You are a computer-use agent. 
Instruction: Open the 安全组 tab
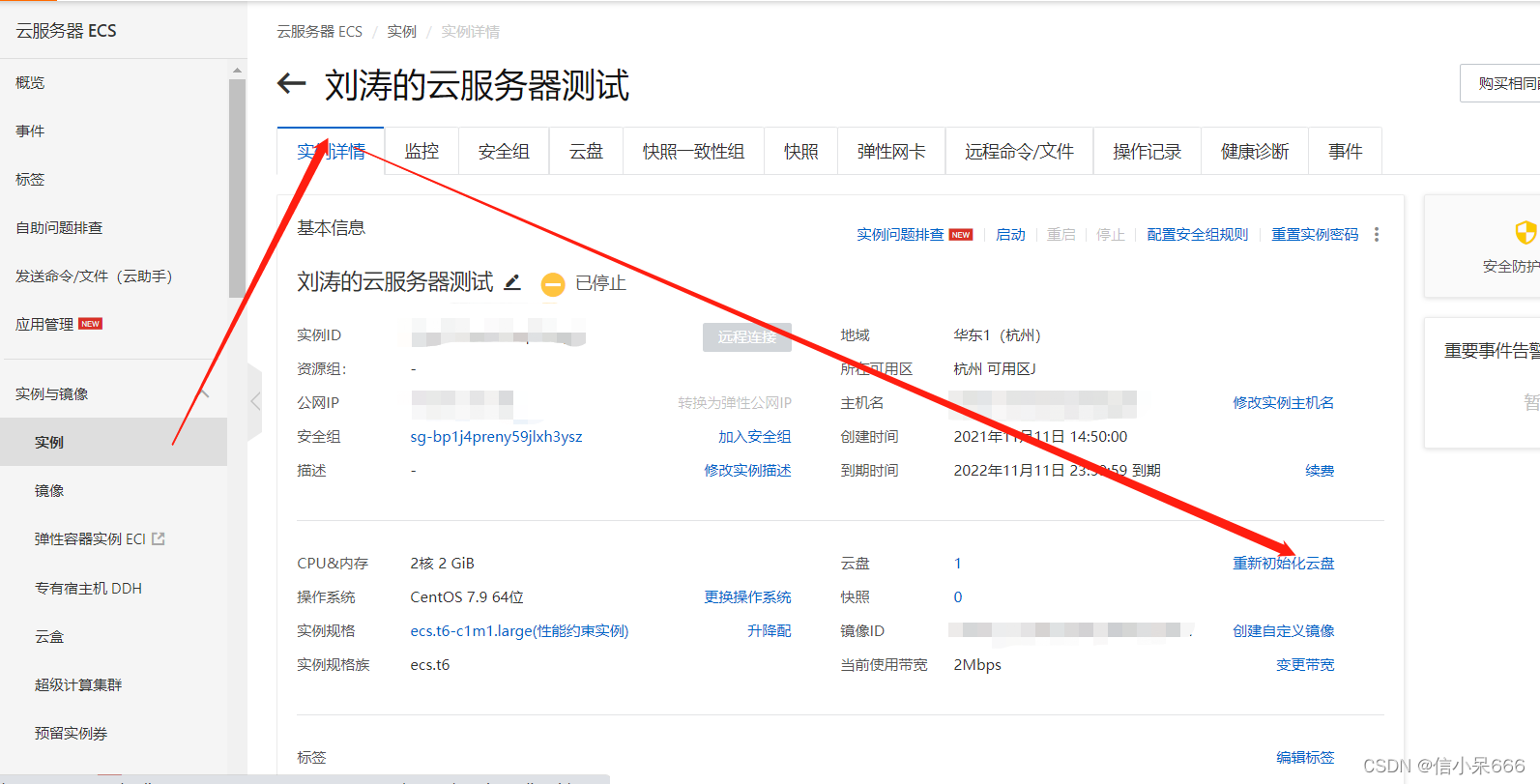504,151
